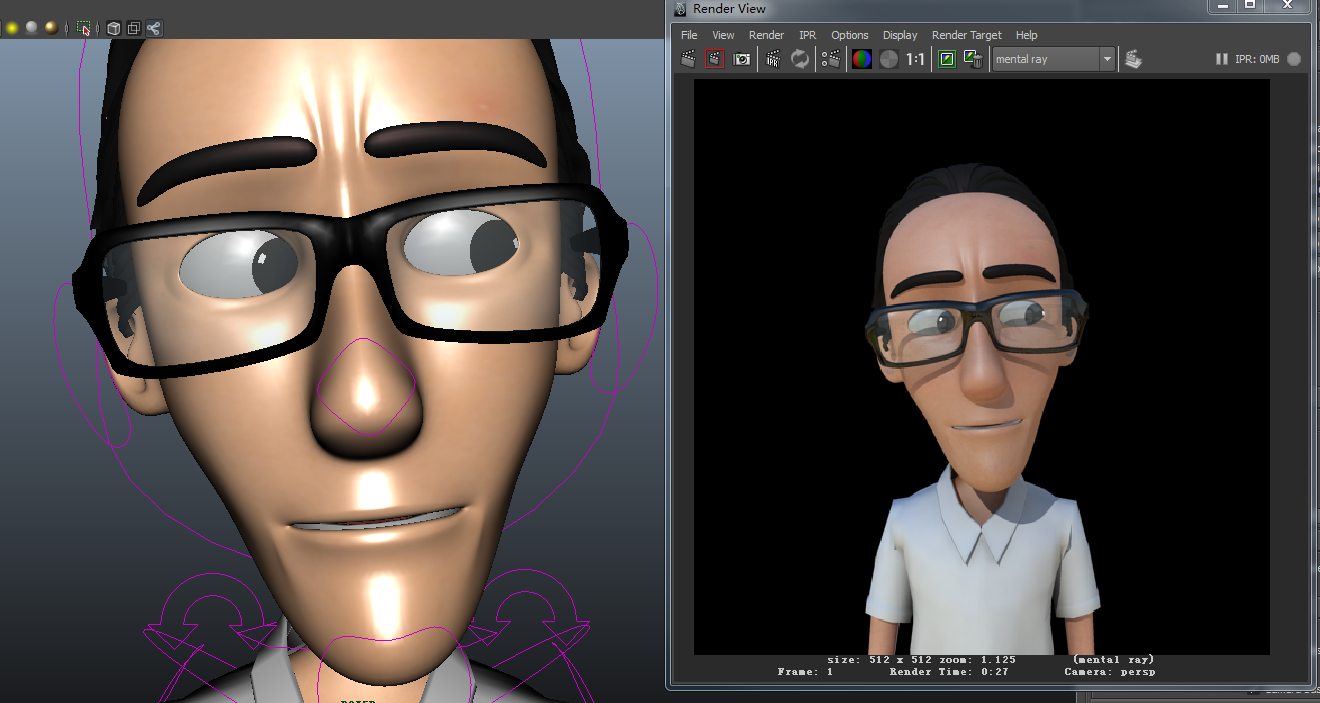Click the Refresh IPR image arrows icon
This screenshot has width=1320, height=703.
(x=800, y=59)
